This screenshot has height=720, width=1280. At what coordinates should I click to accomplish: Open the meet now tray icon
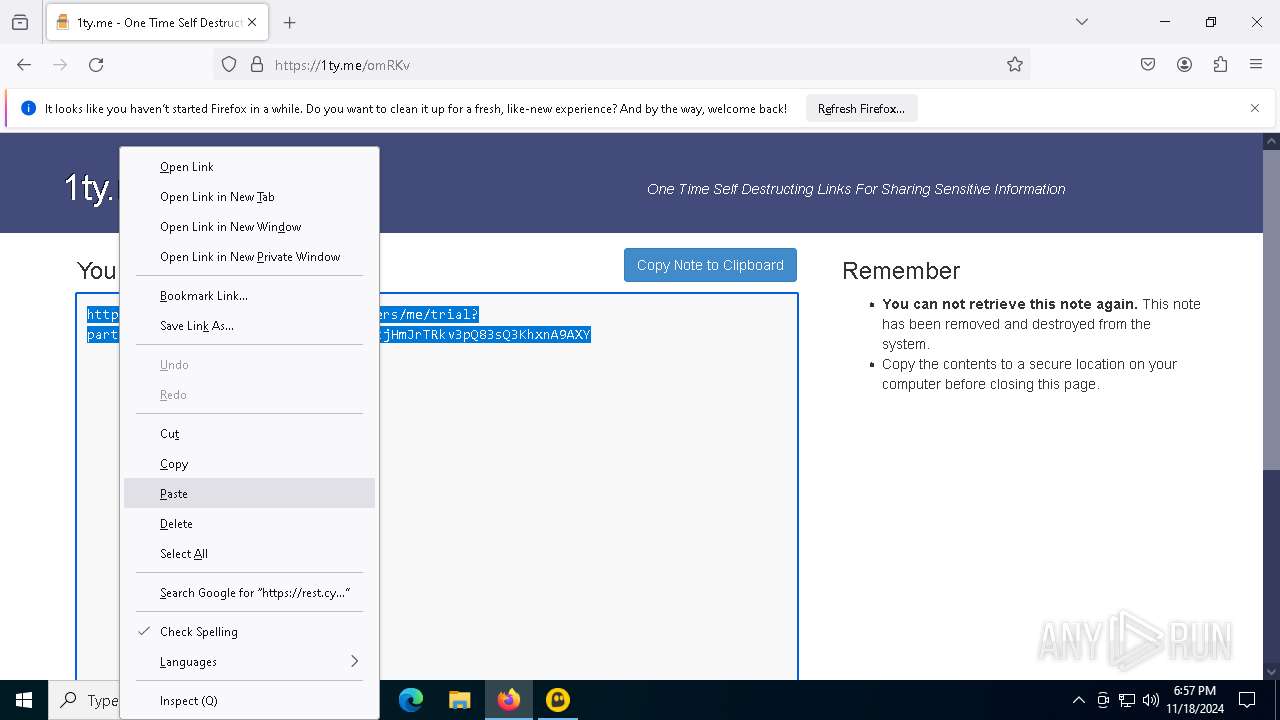1103,700
